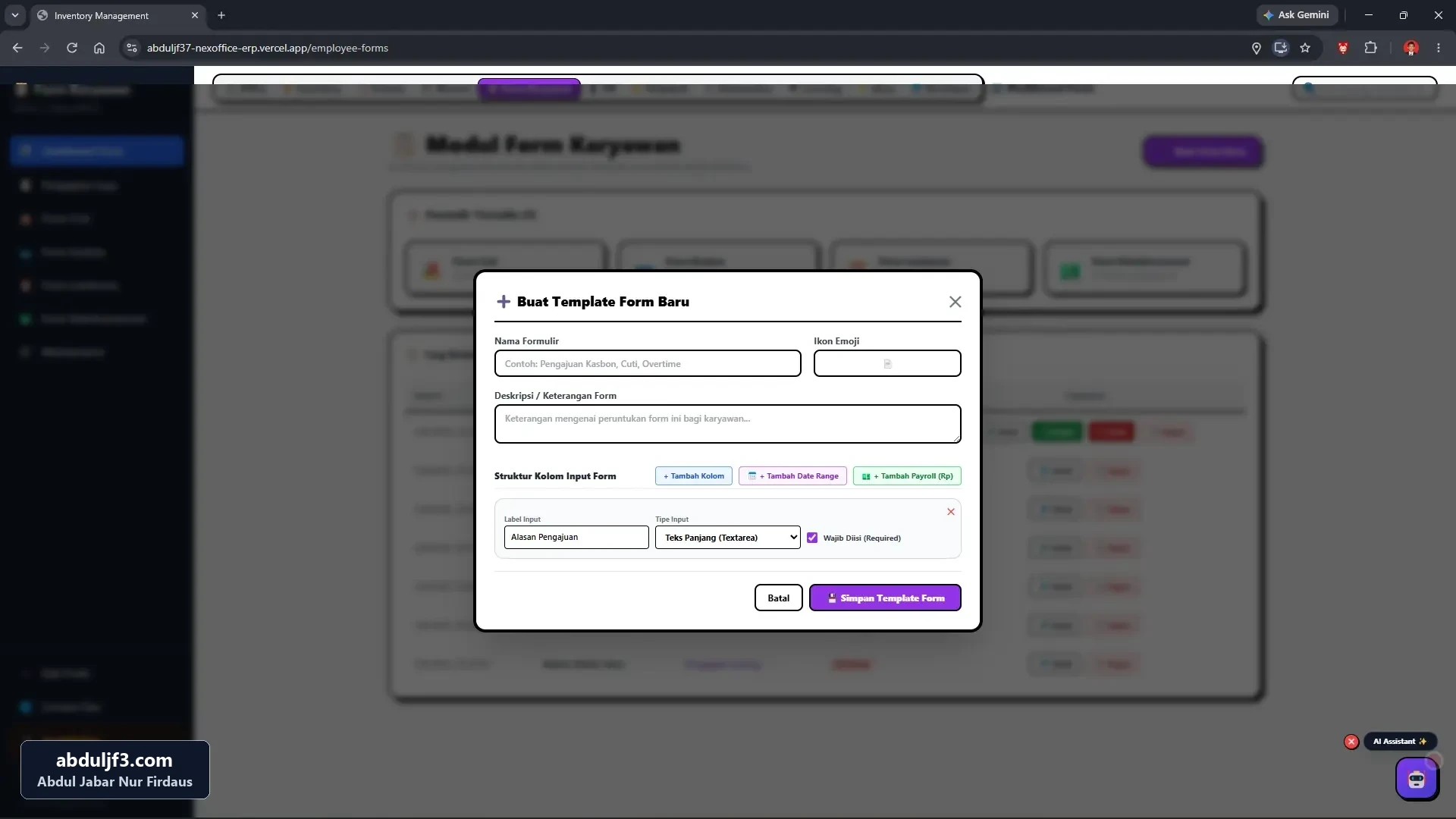Open the Brave-like red extension icon
The image size is (1456, 819).
click(x=1343, y=48)
